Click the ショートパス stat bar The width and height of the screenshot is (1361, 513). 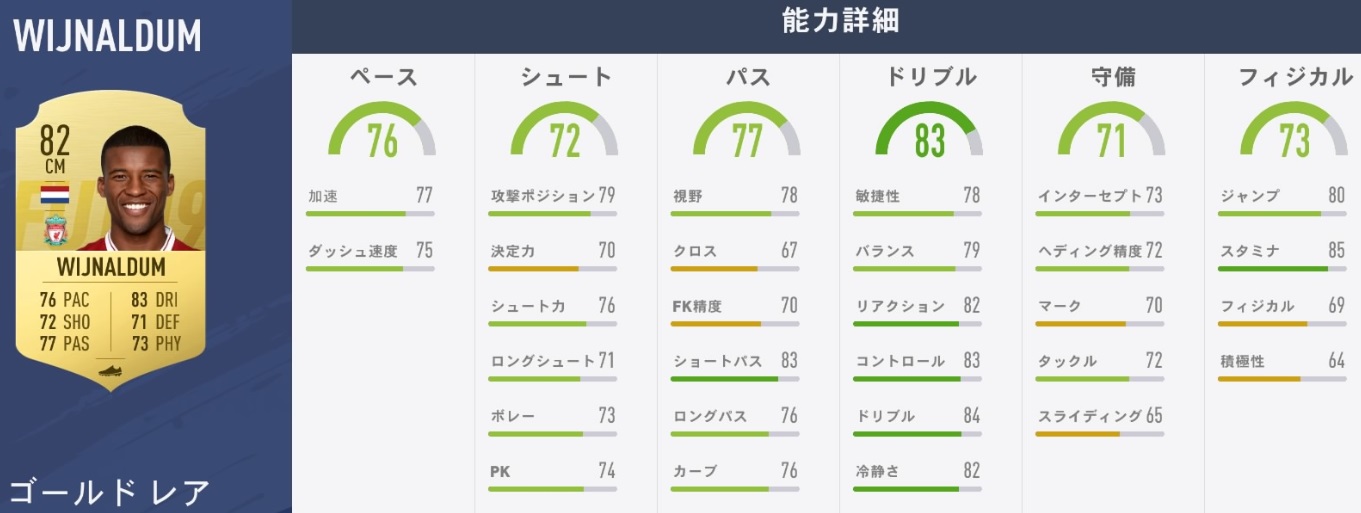pos(736,379)
